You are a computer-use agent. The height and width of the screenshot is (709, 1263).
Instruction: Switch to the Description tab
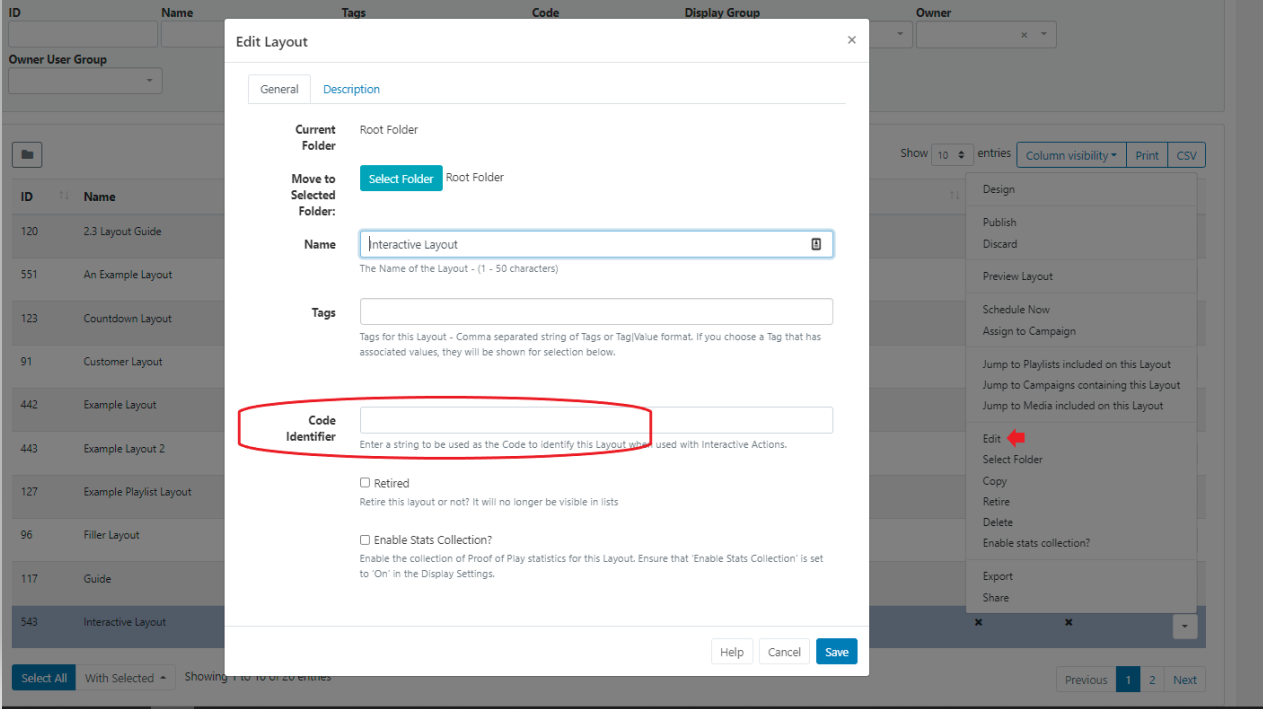[351, 89]
